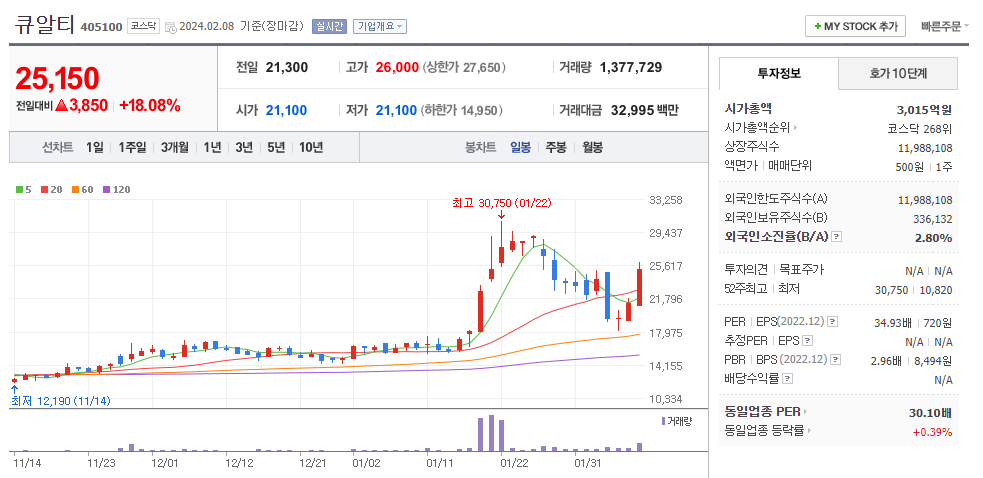Click the 코스닥 market label
The width and height of the screenshot is (983, 478).
(x=143, y=26)
